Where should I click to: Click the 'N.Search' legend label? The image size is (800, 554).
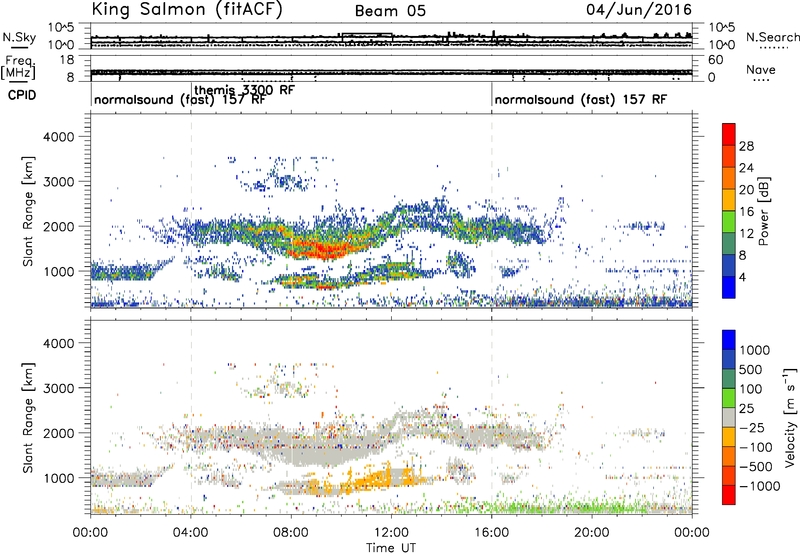[x=772, y=37]
